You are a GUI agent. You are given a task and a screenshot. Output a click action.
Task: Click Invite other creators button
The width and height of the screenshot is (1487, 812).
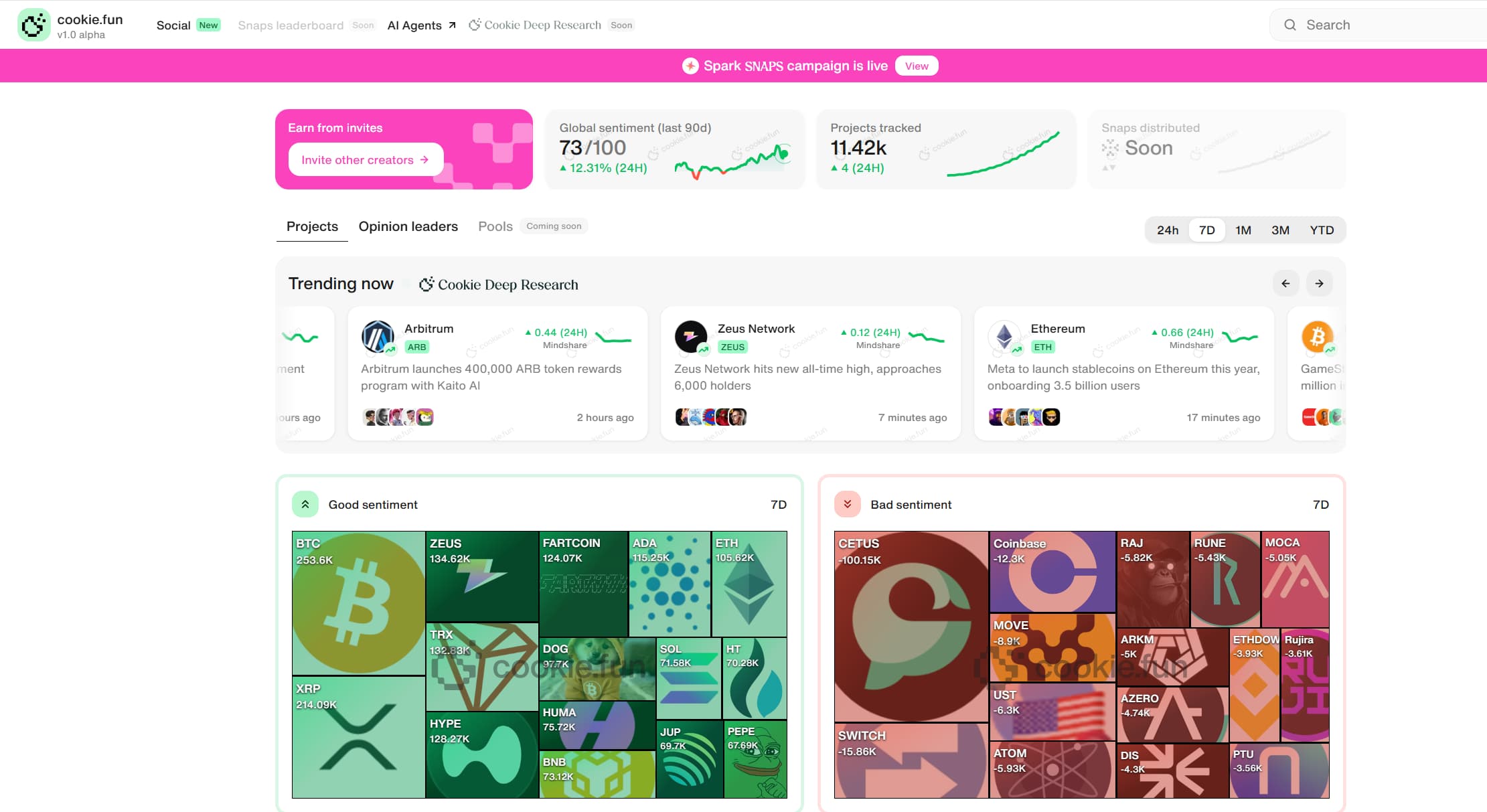(366, 159)
